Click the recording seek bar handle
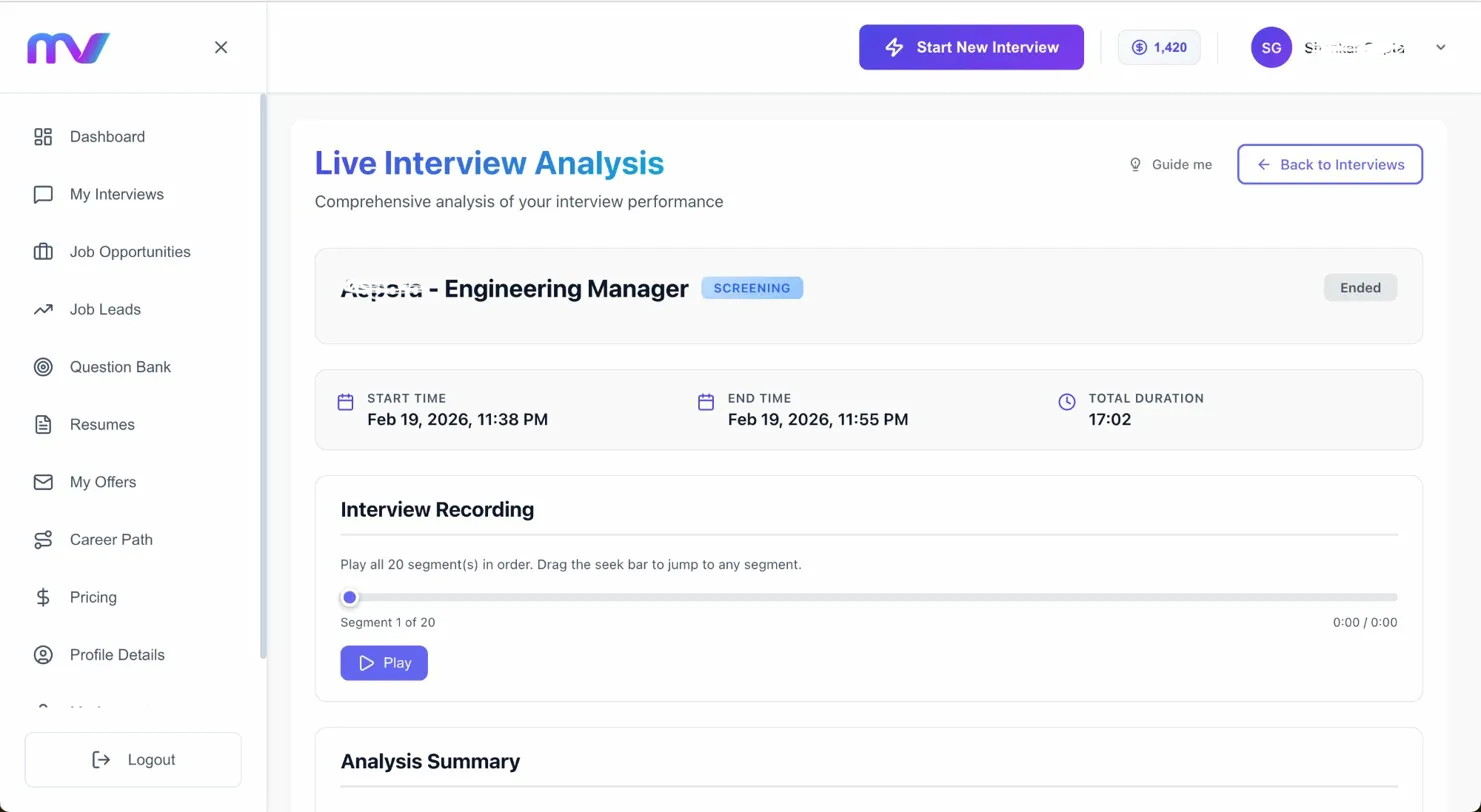 [x=349, y=597]
